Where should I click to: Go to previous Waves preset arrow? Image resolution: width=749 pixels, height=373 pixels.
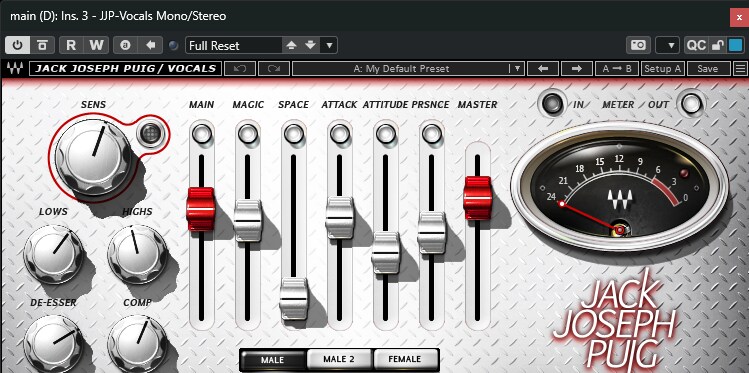tap(543, 69)
